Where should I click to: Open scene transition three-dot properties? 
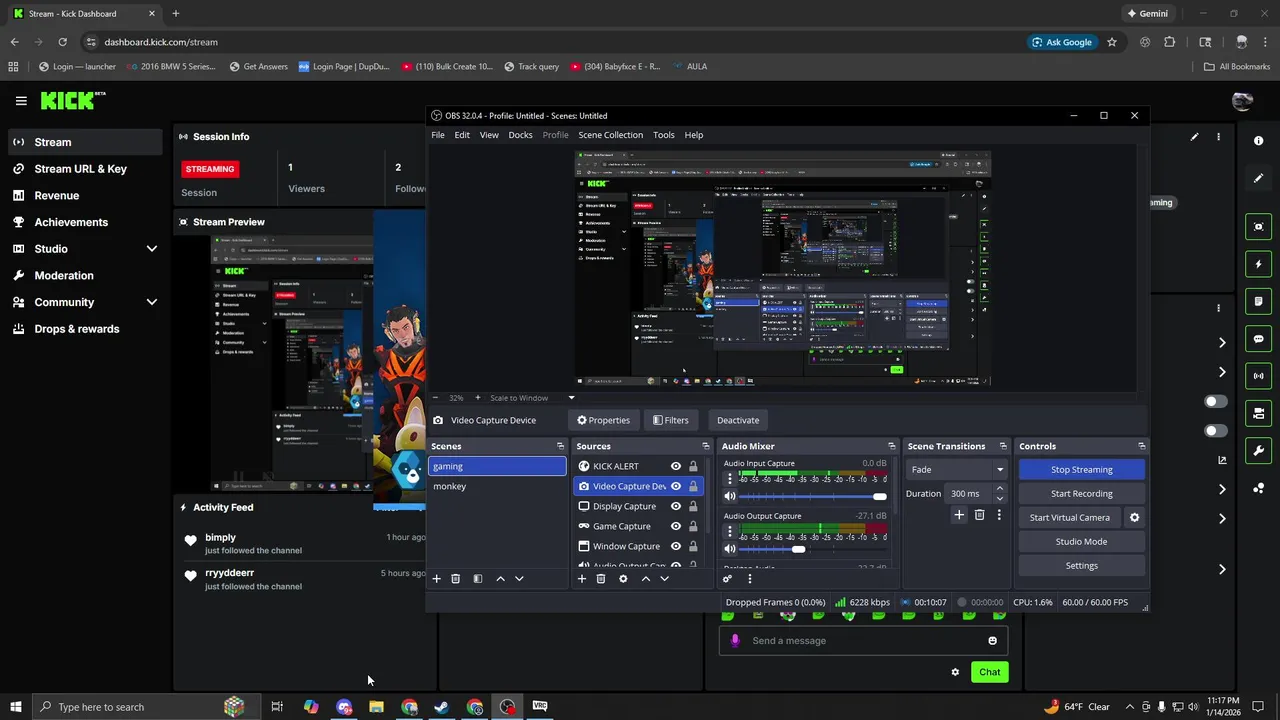[999, 515]
